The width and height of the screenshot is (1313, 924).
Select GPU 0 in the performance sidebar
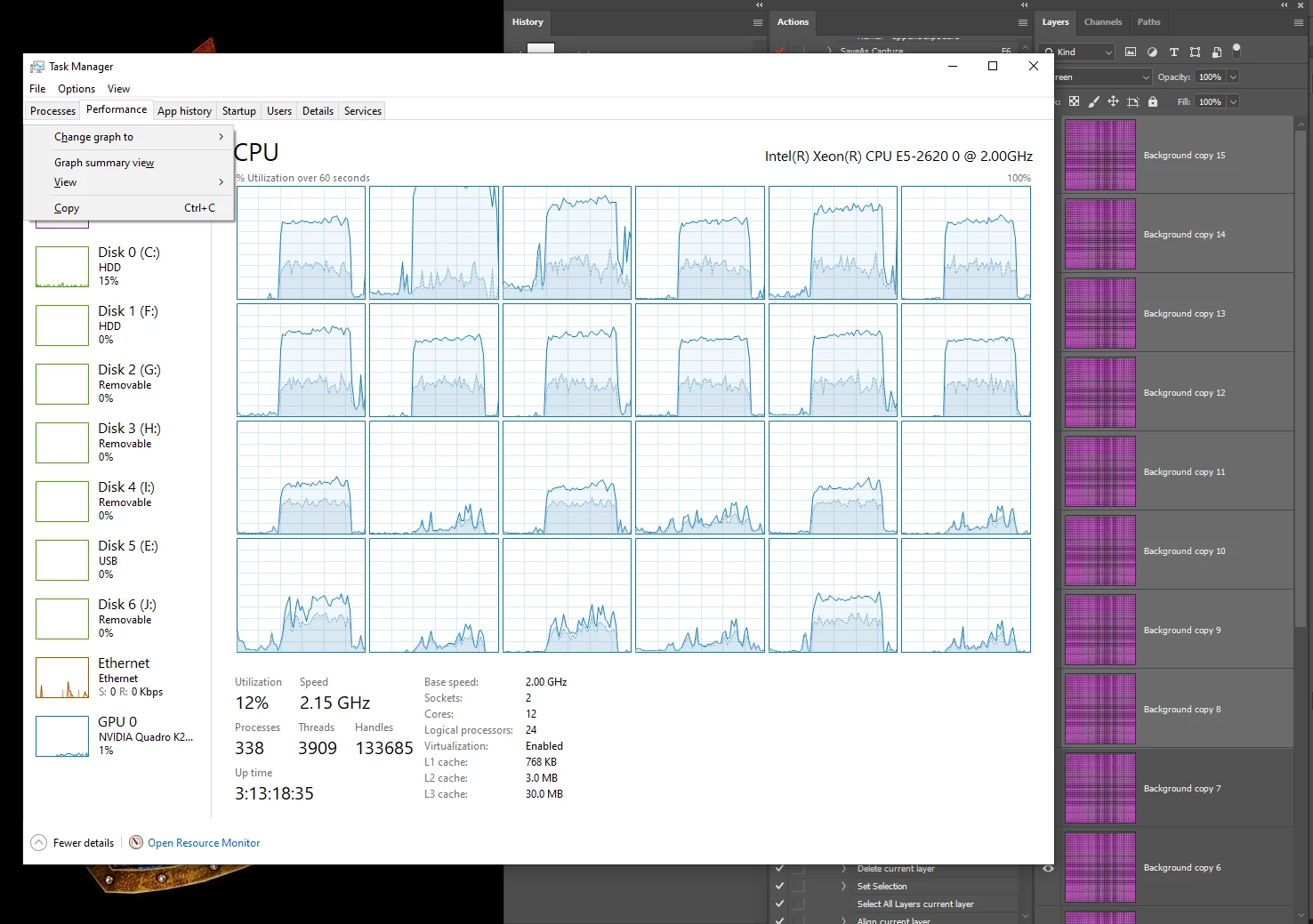point(116,735)
